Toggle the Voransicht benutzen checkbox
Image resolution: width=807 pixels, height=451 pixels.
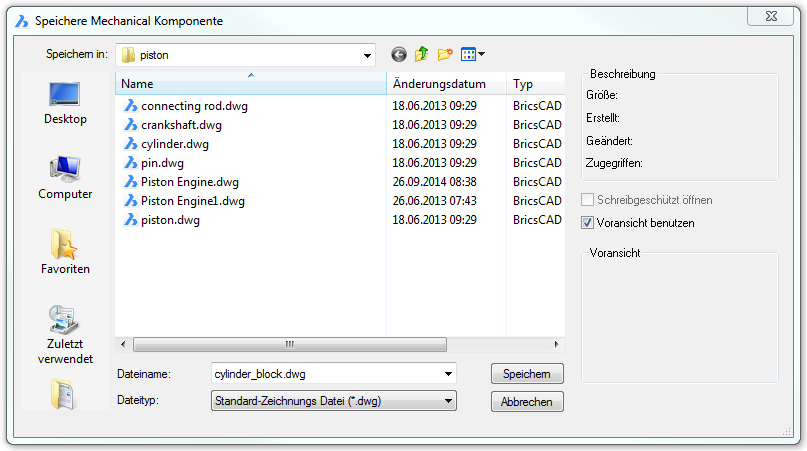point(588,223)
